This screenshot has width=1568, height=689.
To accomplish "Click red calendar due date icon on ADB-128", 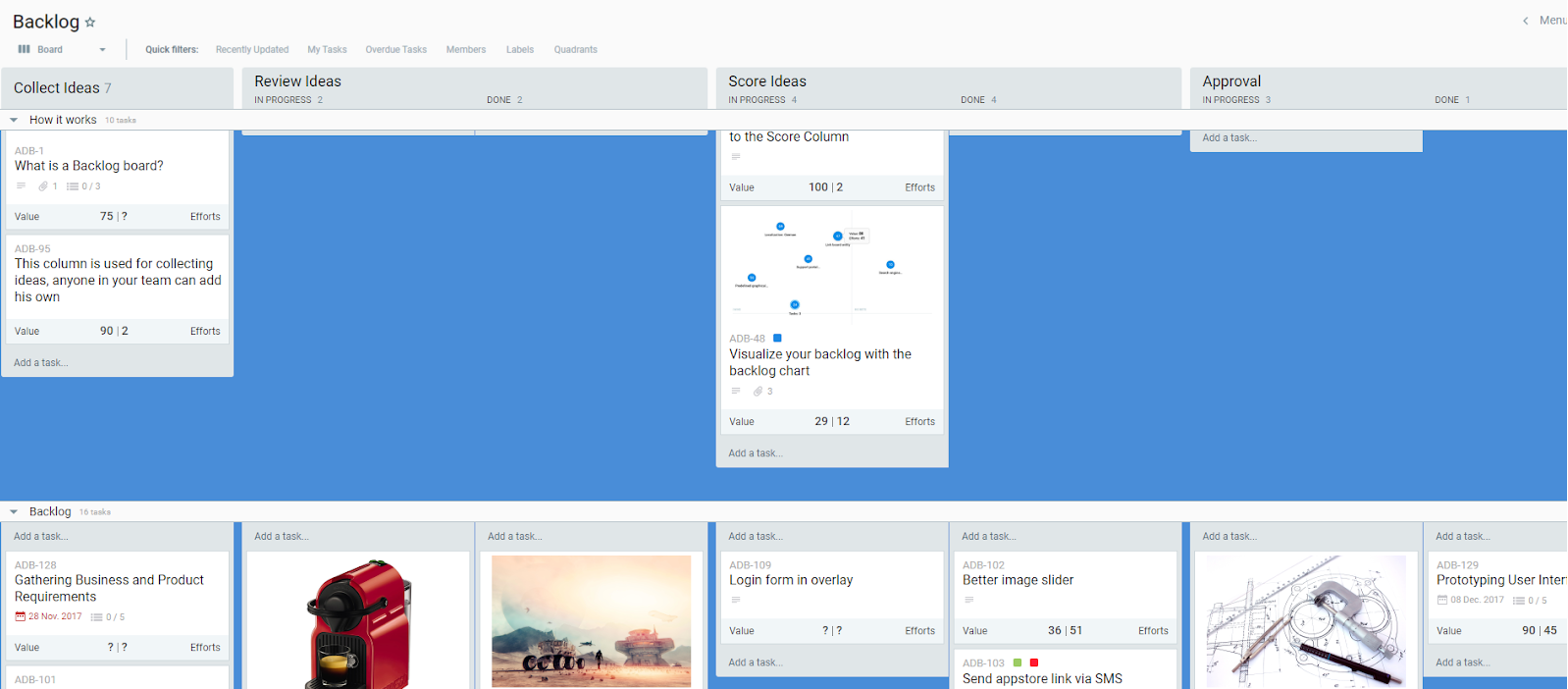I will point(20,617).
